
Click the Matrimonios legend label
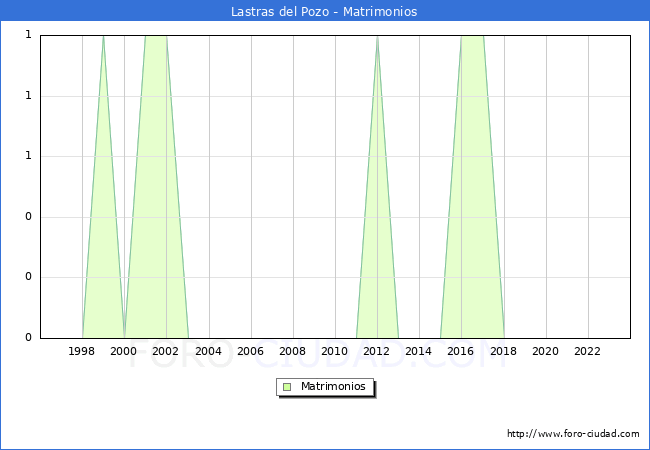pyautogui.click(x=334, y=386)
